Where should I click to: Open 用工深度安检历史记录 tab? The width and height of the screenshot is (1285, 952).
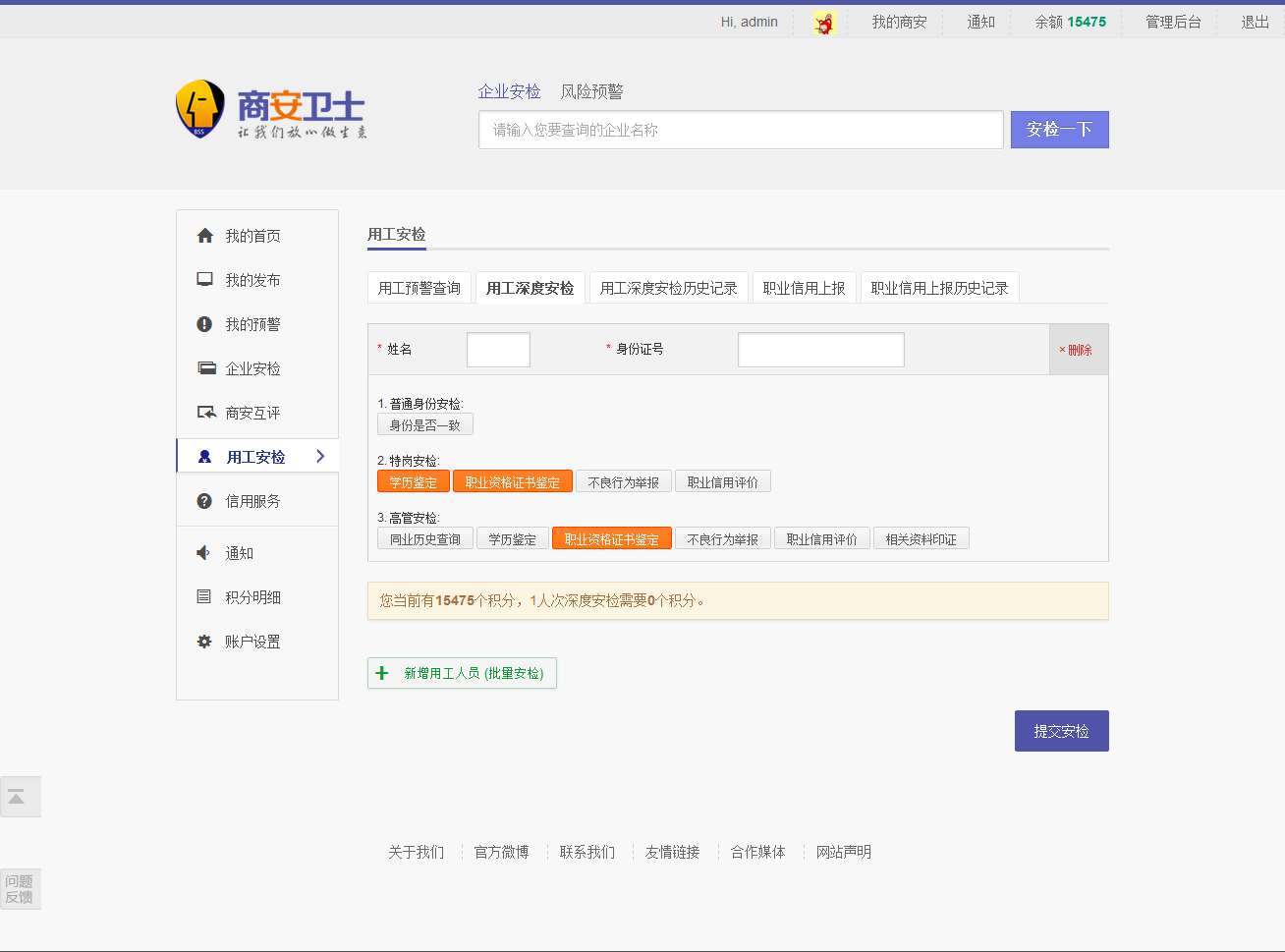(x=669, y=288)
